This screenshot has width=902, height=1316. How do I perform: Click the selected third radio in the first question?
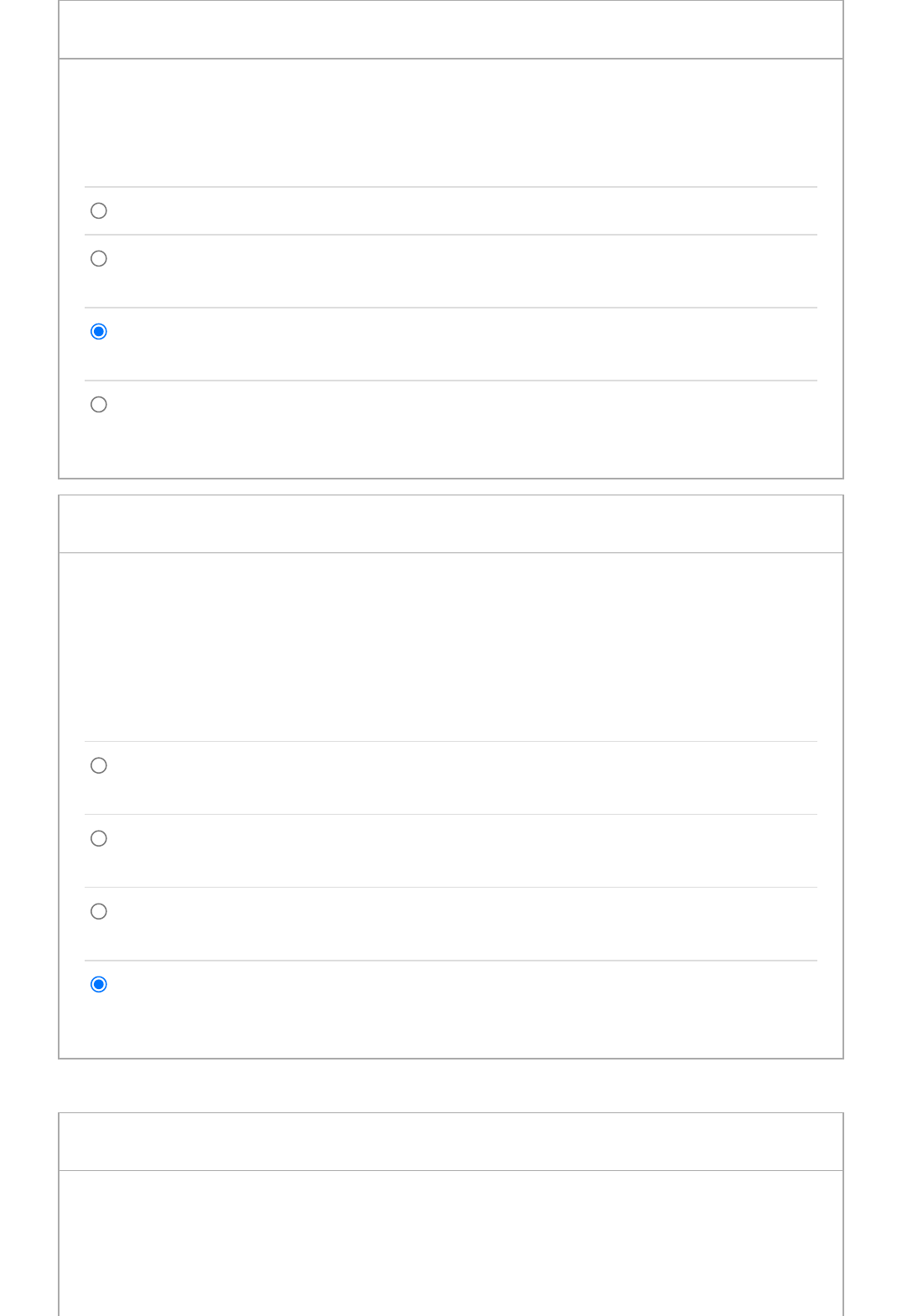[99, 331]
